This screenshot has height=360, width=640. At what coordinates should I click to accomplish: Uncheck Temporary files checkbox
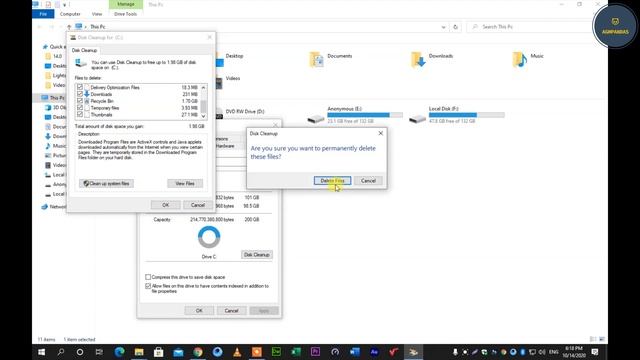[80, 108]
